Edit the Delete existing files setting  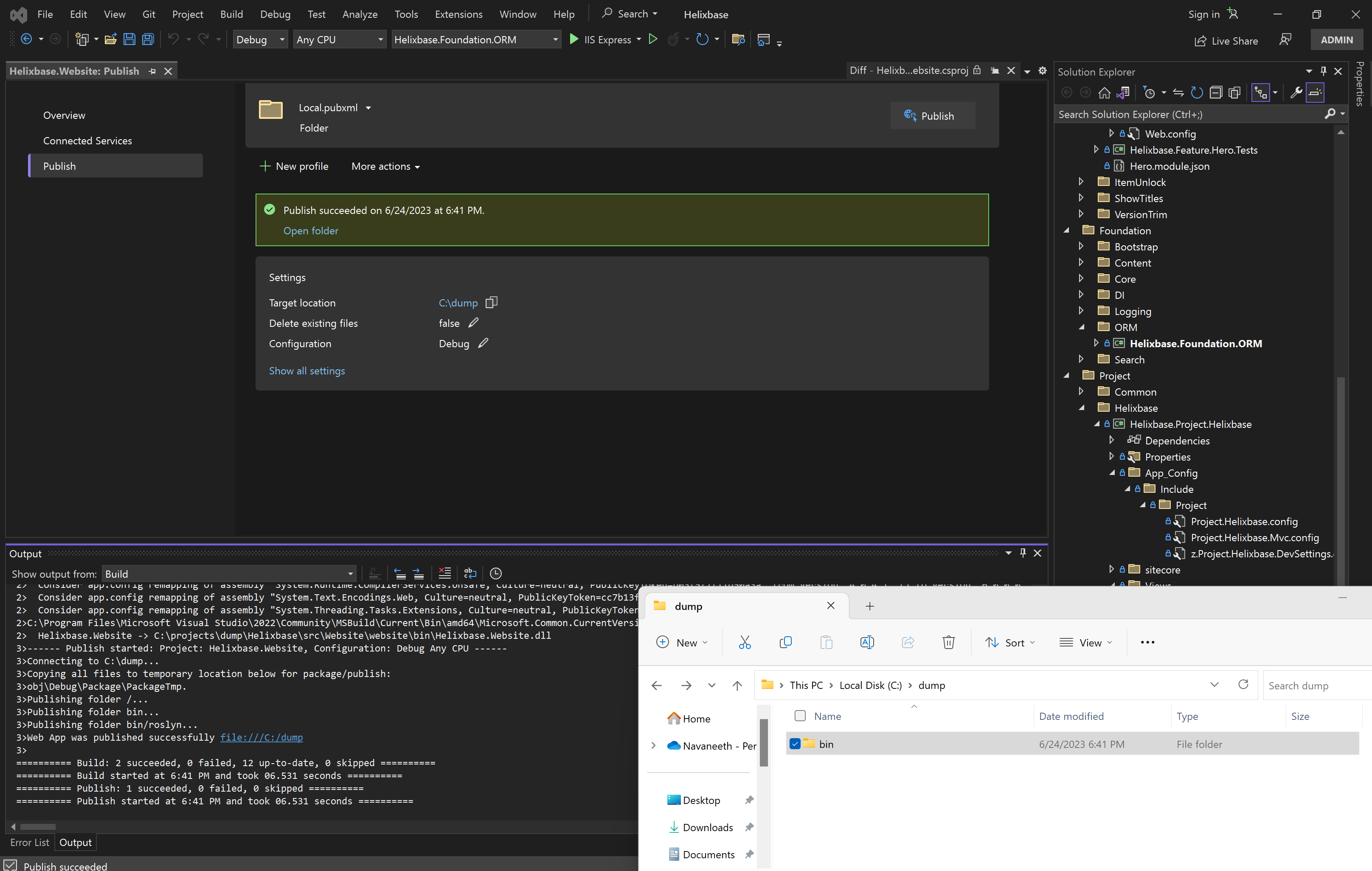pos(473,323)
